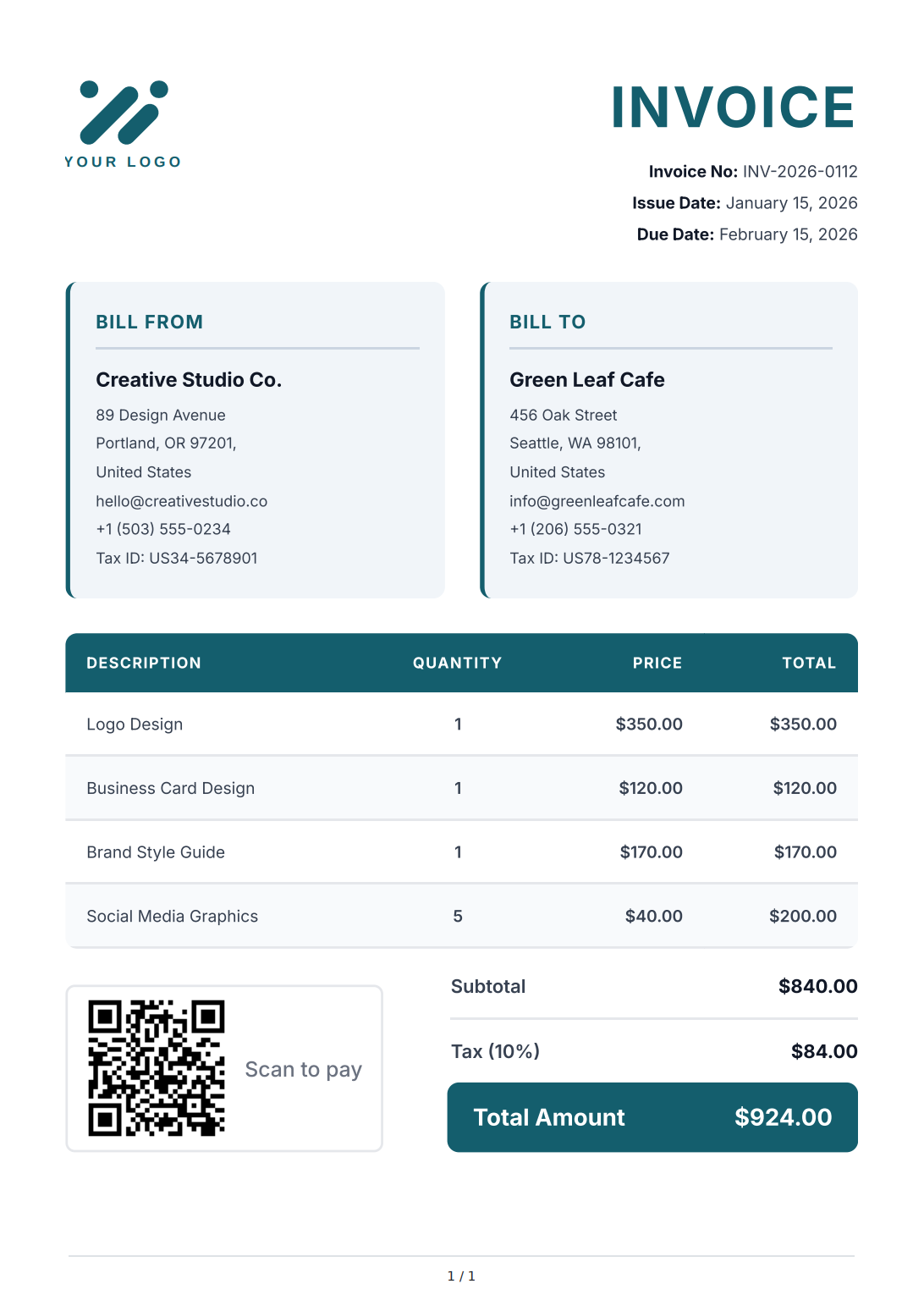The width and height of the screenshot is (924, 1306).
Task: Click the company logo icon
Action: coord(124,112)
